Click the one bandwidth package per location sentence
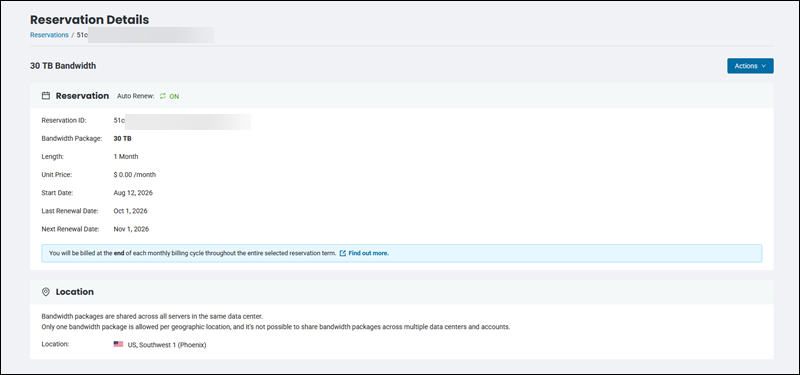Image resolution: width=800 pixels, height=375 pixels. [x=276, y=327]
